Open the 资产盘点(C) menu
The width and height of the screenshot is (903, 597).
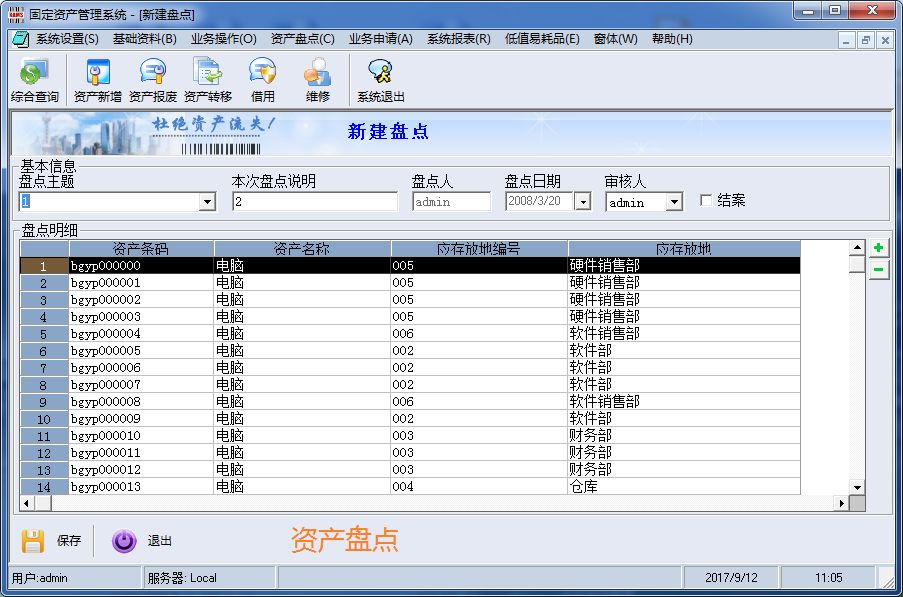click(302, 39)
